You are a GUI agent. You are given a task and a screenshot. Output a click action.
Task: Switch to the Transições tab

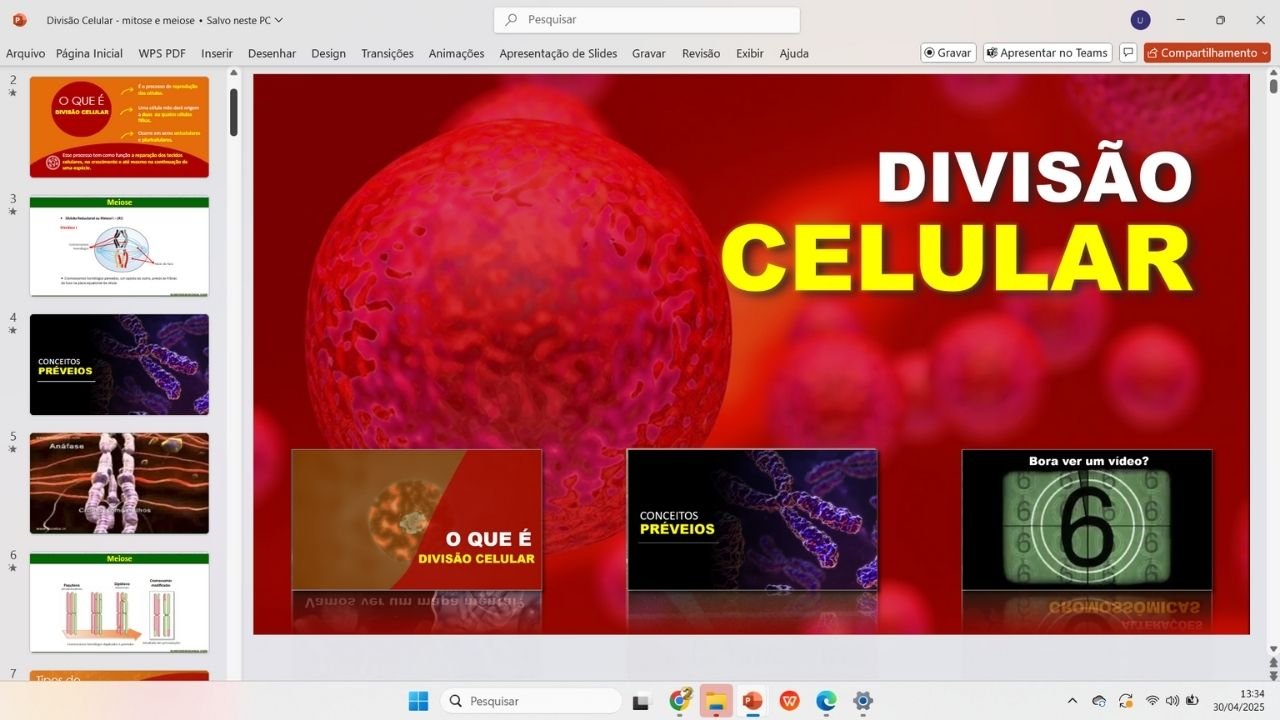387,53
